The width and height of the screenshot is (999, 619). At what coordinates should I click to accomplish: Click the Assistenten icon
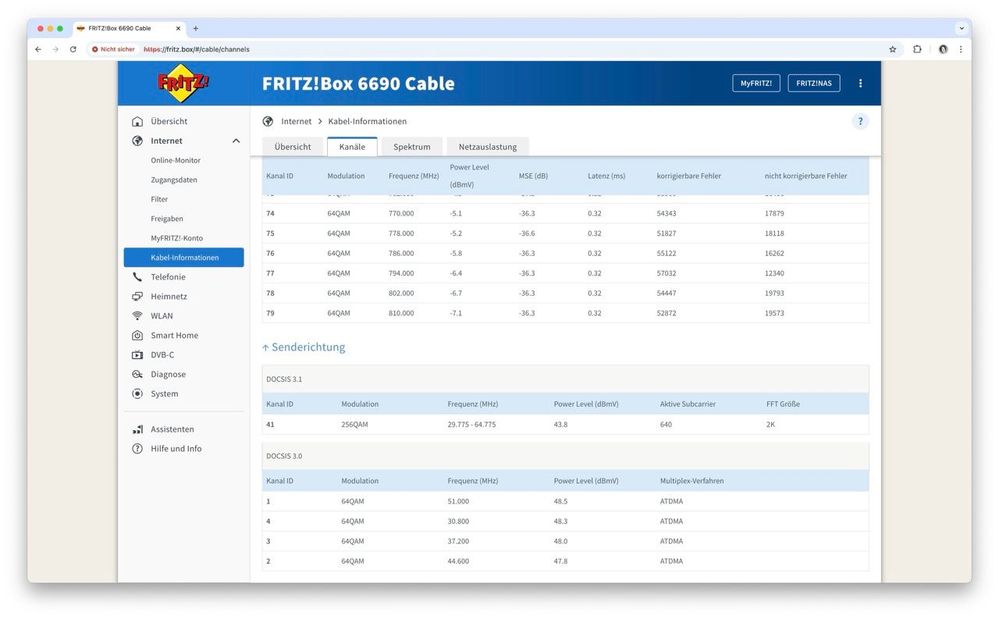(x=137, y=429)
